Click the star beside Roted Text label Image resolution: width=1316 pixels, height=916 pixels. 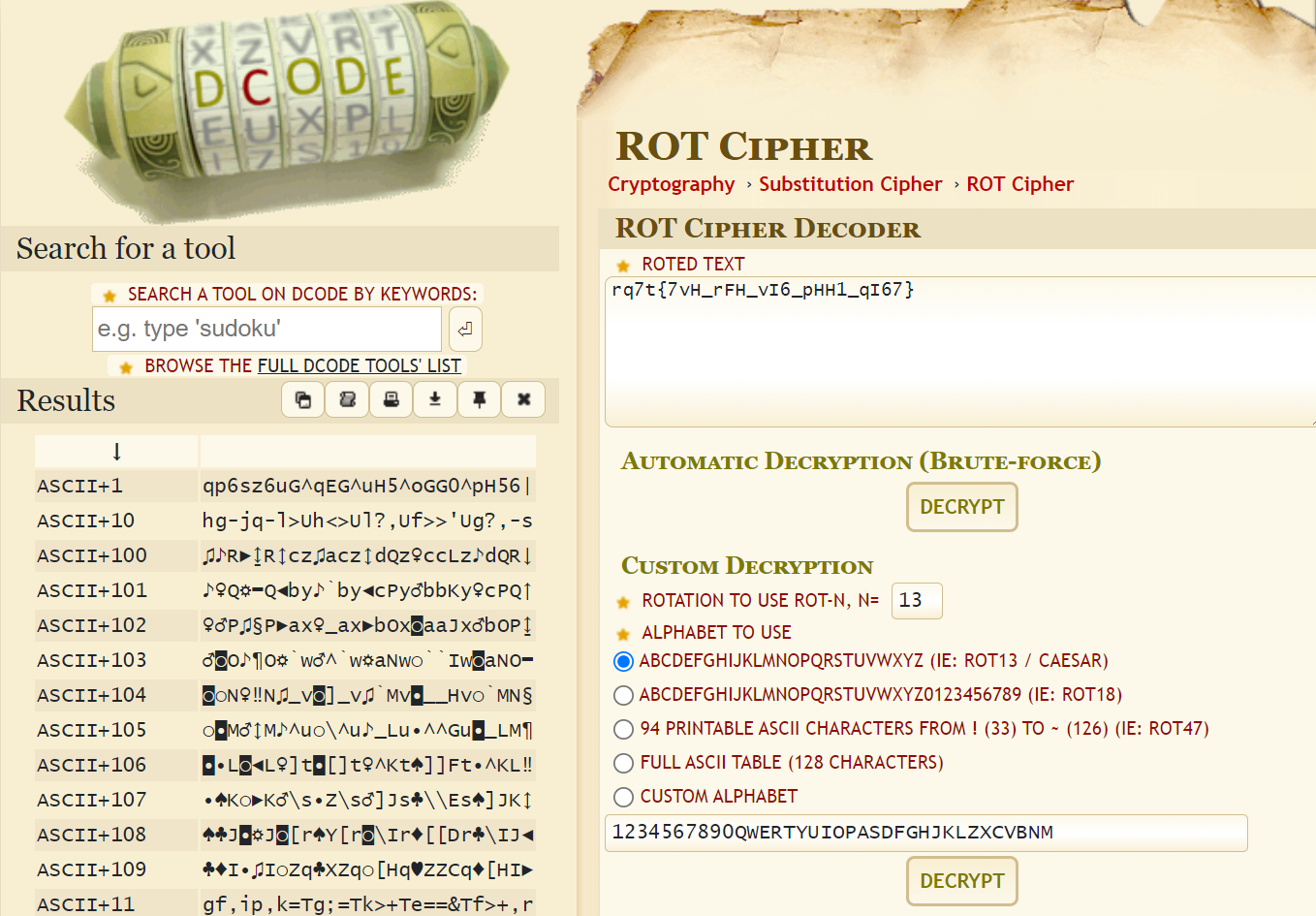pyautogui.click(x=623, y=266)
